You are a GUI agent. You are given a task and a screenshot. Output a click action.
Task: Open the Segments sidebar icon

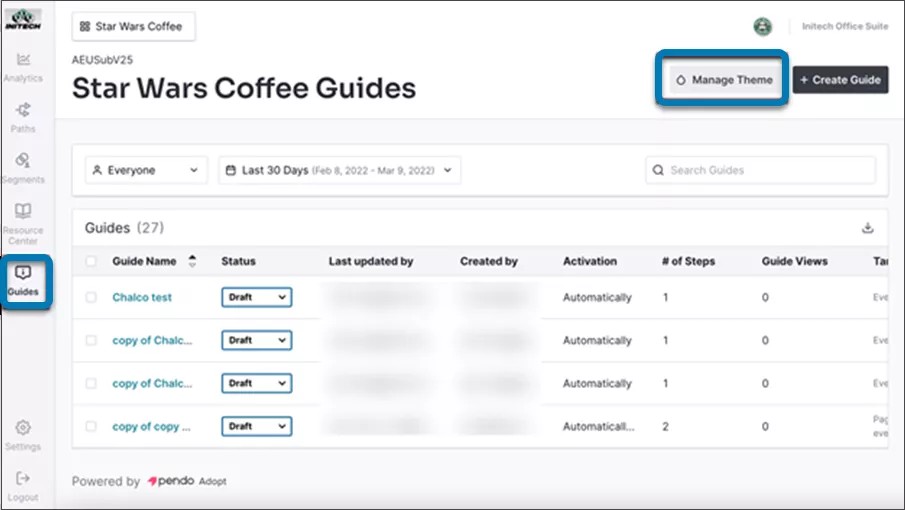click(x=23, y=167)
